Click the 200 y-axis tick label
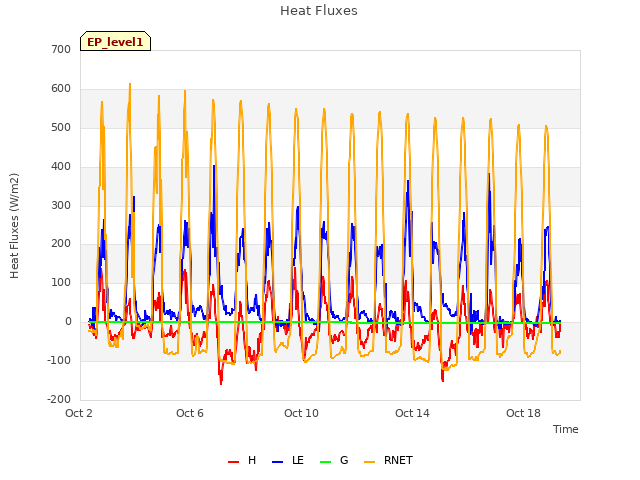640x480 pixels. (61, 244)
